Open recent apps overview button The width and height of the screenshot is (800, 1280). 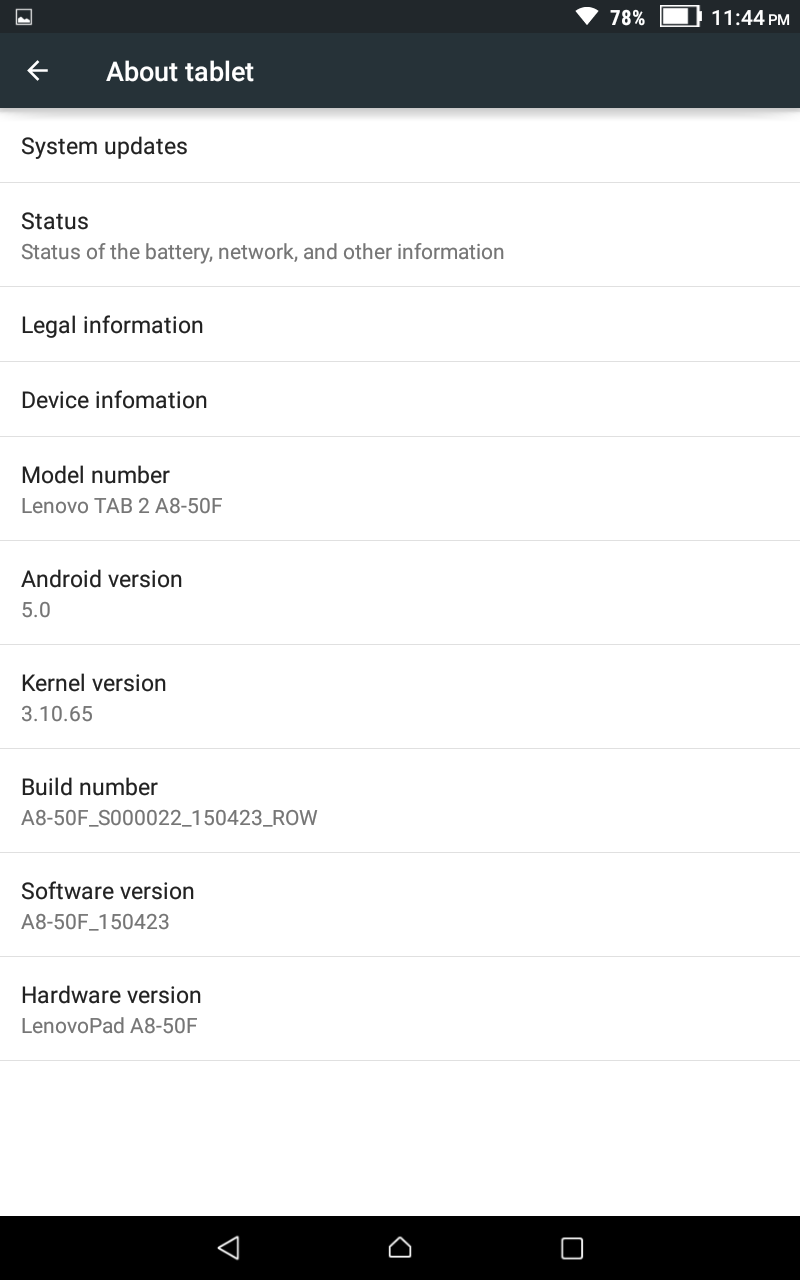click(572, 1247)
